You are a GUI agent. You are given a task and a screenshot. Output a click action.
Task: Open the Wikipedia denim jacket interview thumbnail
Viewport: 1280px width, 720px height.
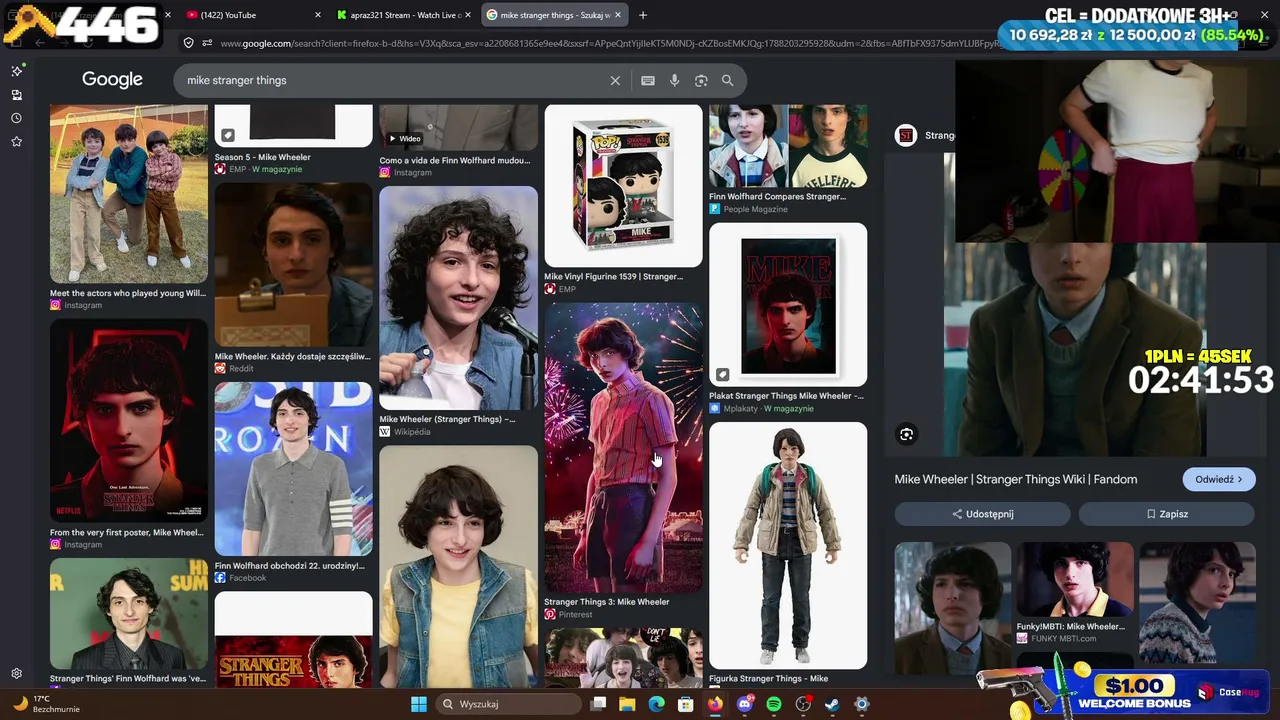click(458, 298)
